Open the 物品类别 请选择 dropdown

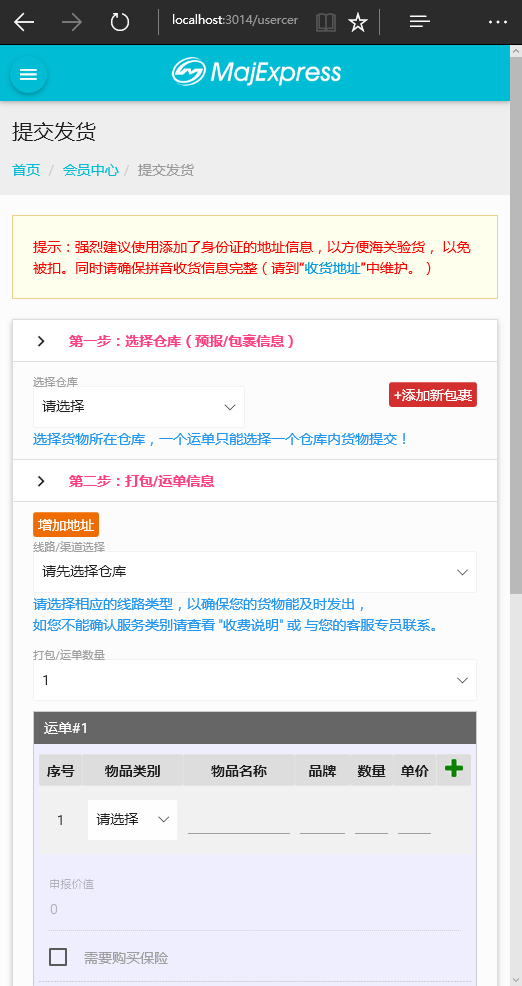click(x=133, y=819)
